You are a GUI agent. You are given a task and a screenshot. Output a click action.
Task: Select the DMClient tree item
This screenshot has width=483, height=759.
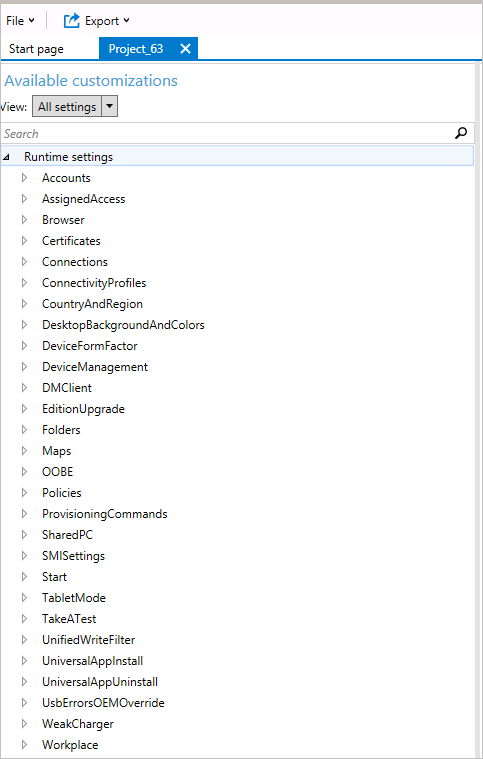[67, 388]
